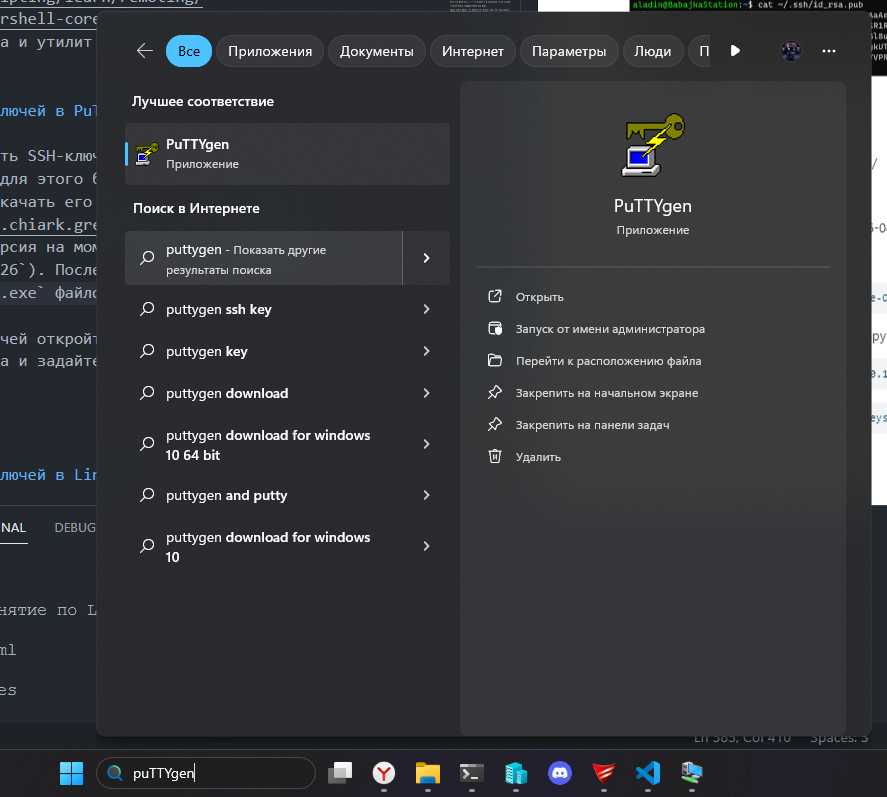
Task: Expand the 'puttygen ssh key' suggestion arrow
Action: pyautogui.click(x=427, y=310)
